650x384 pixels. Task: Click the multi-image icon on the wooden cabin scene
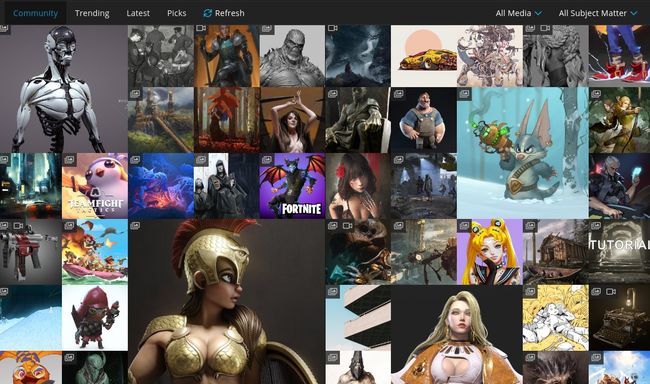(530, 226)
